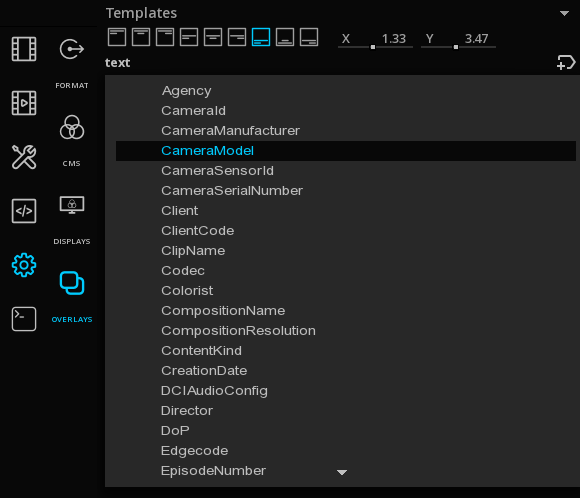Select ClipName metadata entry
The image size is (580, 498).
pos(193,250)
